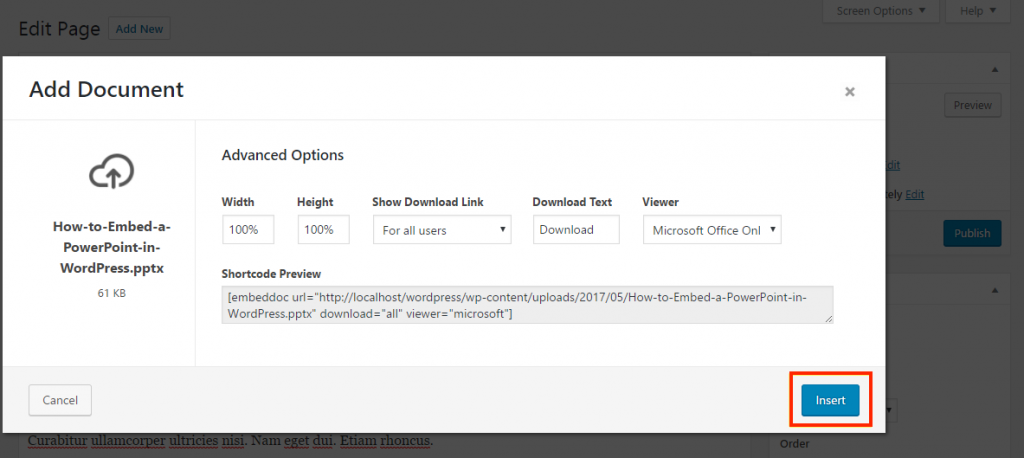Viewport: 1024px width, 458px height.
Task: Cancel the Add Document dialog
Action: click(60, 400)
